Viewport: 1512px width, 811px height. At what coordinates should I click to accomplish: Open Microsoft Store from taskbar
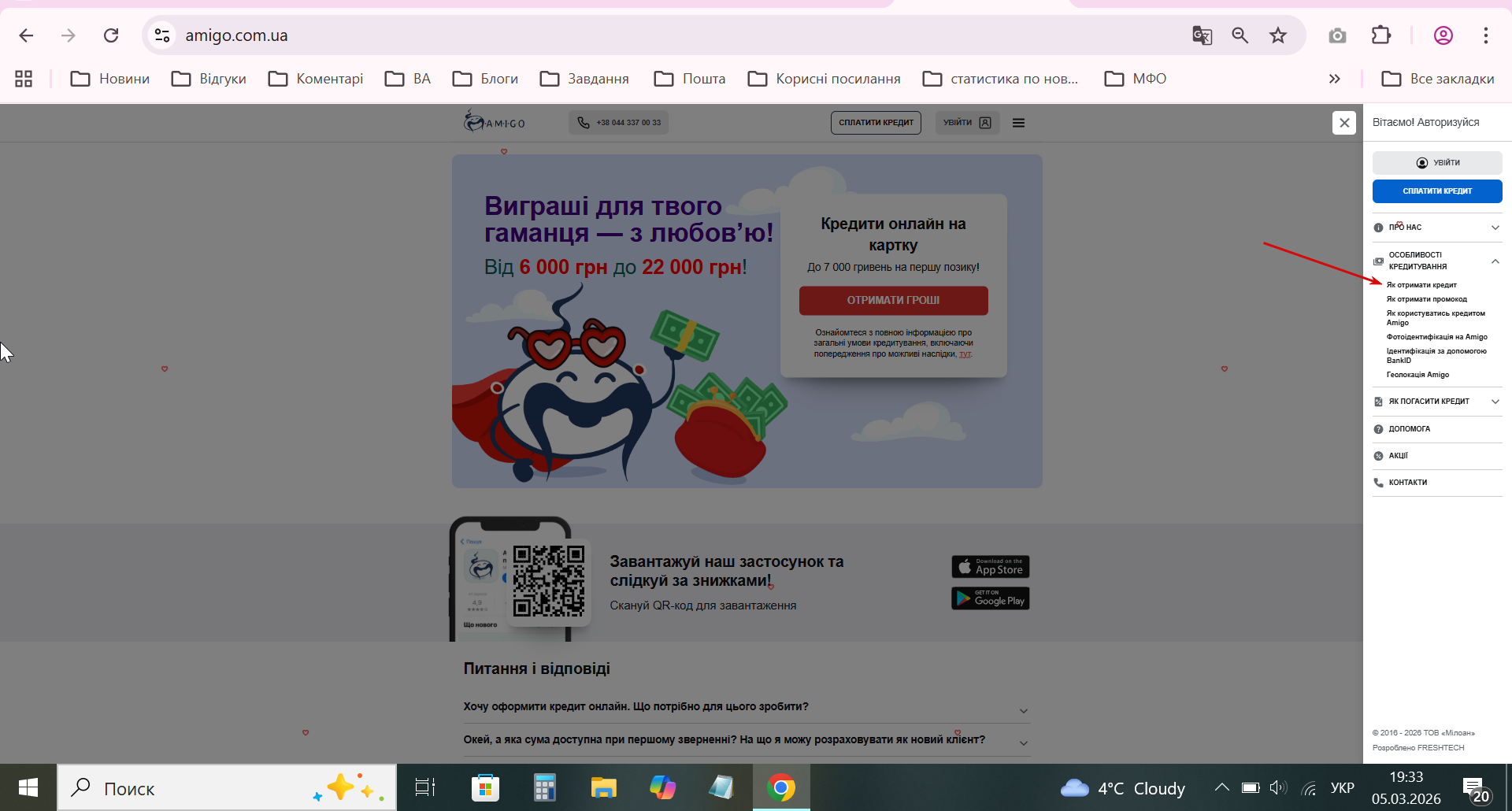tap(485, 787)
